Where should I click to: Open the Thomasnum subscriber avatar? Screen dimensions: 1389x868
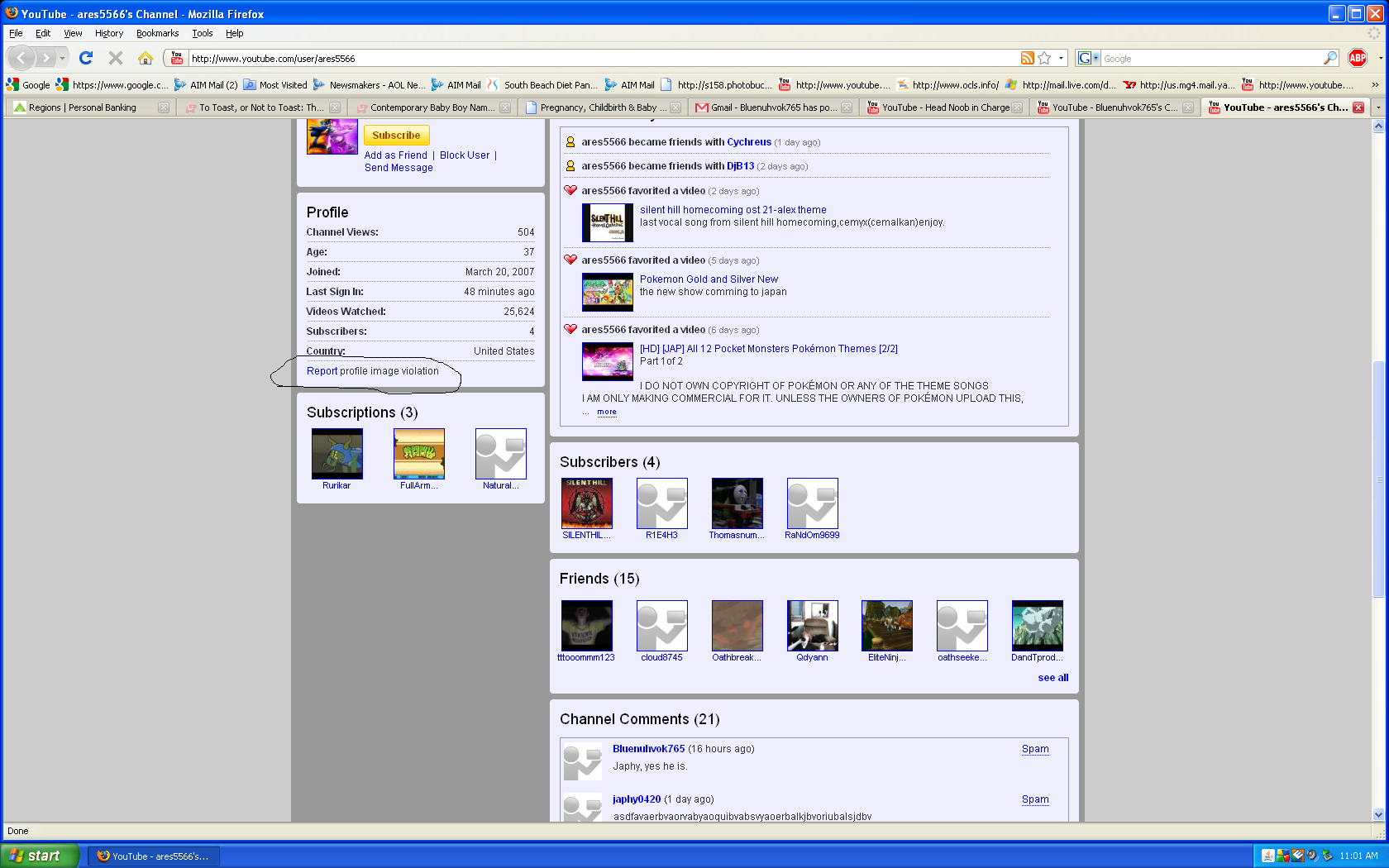pos(737,503)
